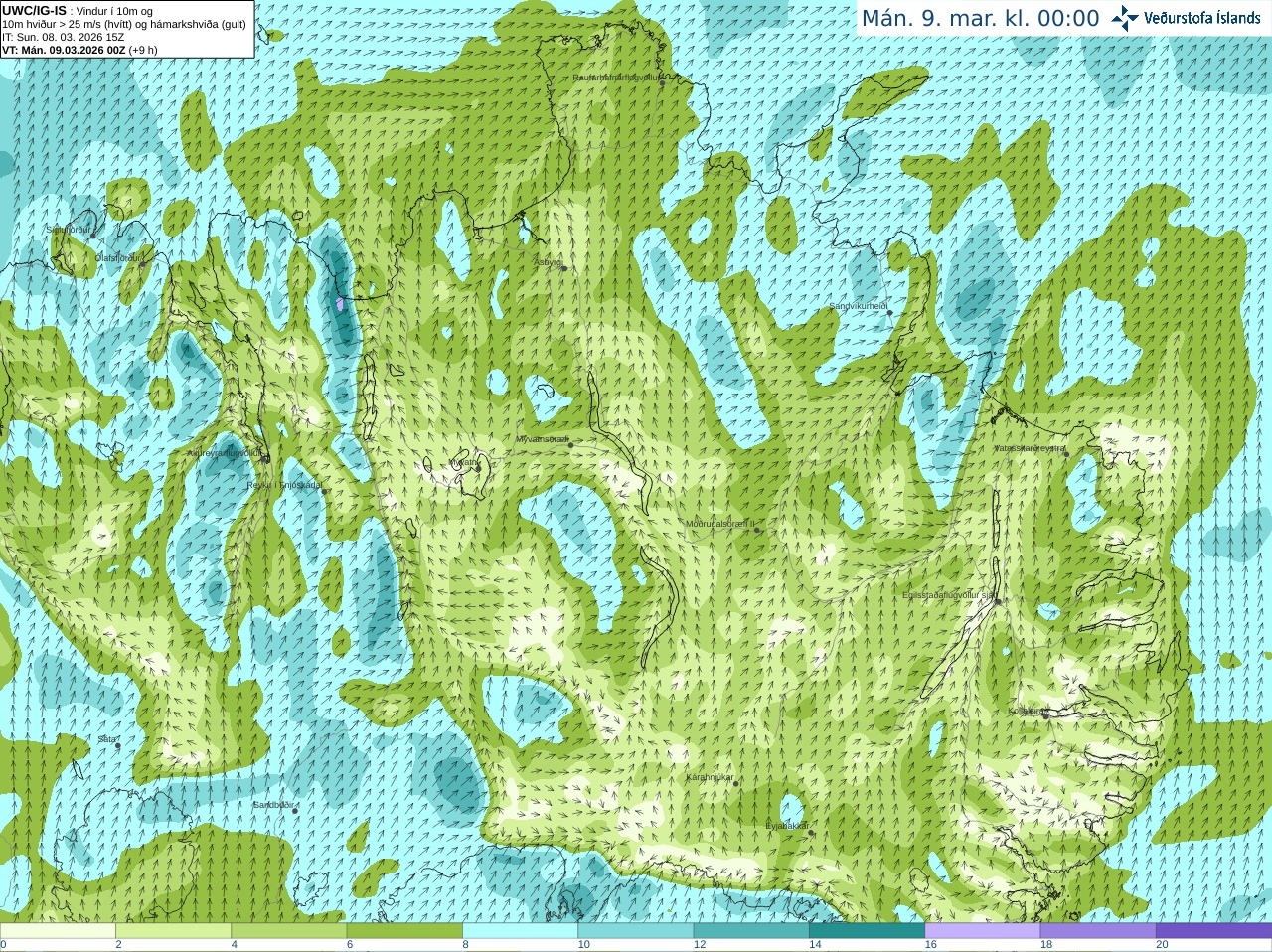Click the 6–8 m/s dark green legend swatch
The width and height of the screenshot is (1272, 952).
click(404, 931)
